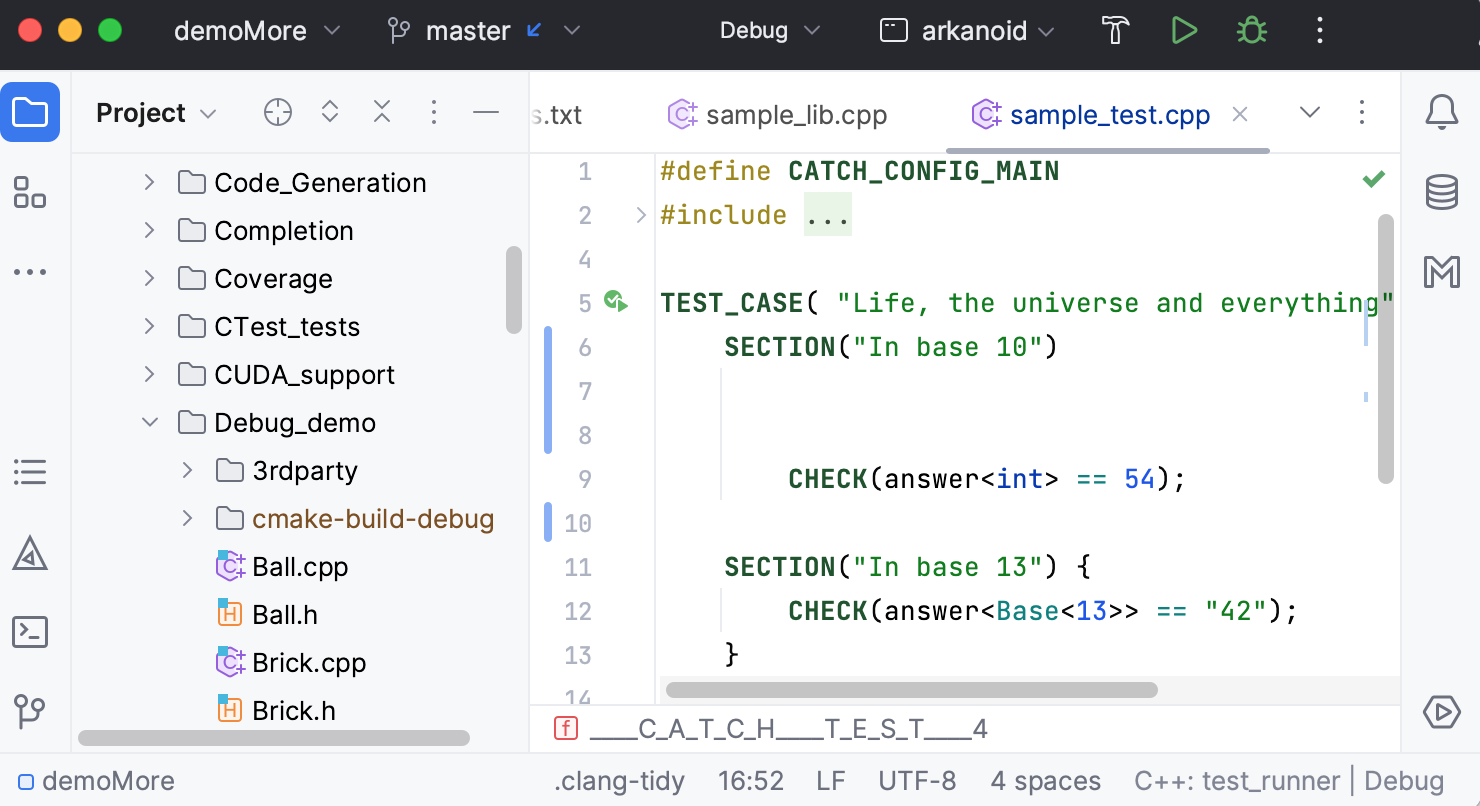Viewport: 1480px width, 806px height.
Task: Open the Notifications bell
Action: [x=1441, y=113]
